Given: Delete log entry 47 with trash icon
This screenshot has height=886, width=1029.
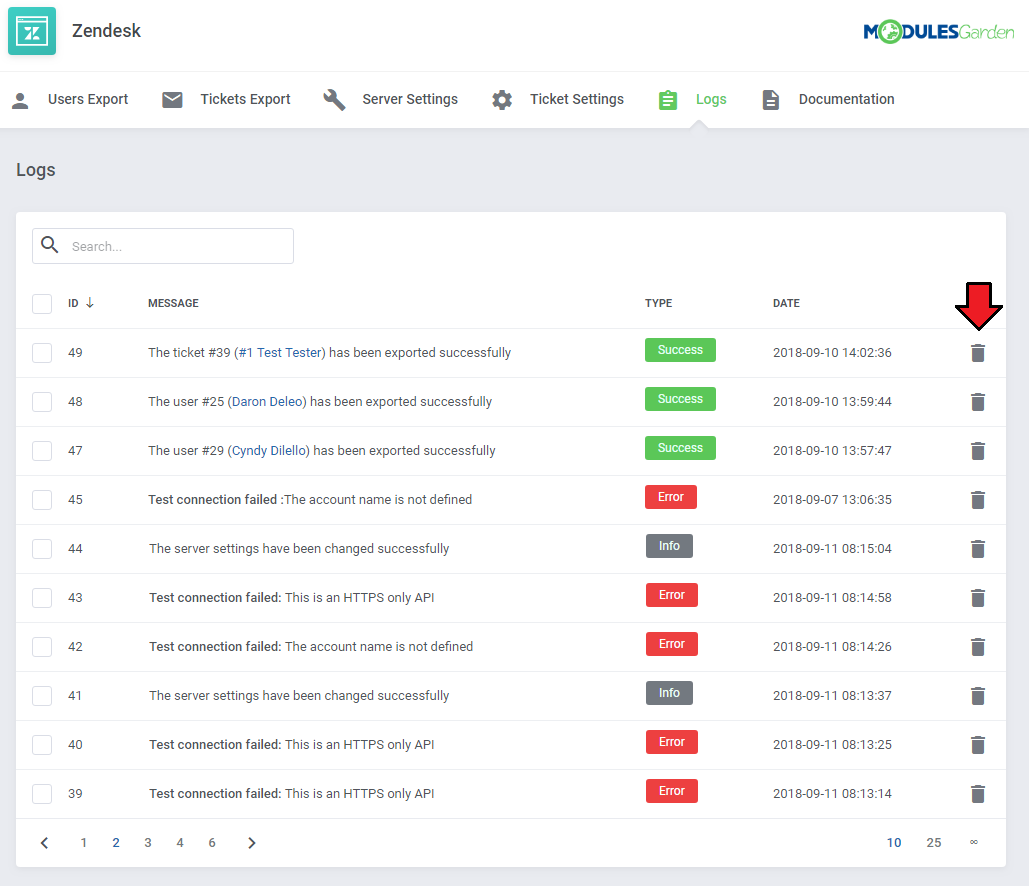Looking at the screenshot, I should click(978, 451).
